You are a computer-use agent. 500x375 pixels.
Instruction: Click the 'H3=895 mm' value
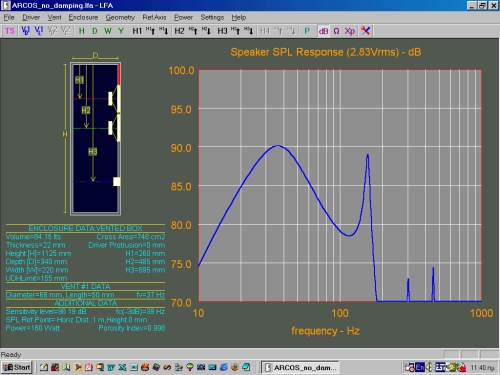click(x=145, y=270)
